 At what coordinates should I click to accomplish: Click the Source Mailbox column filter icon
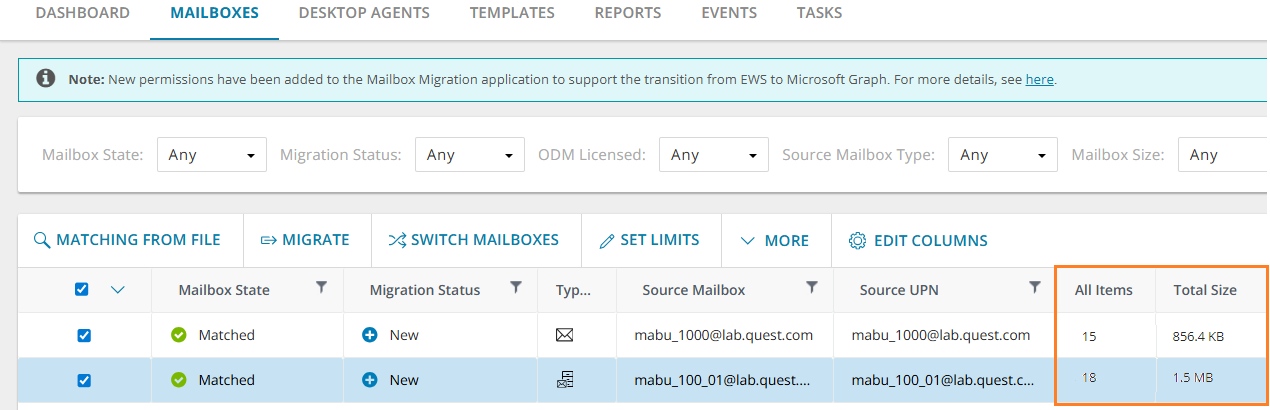(812, 287)
